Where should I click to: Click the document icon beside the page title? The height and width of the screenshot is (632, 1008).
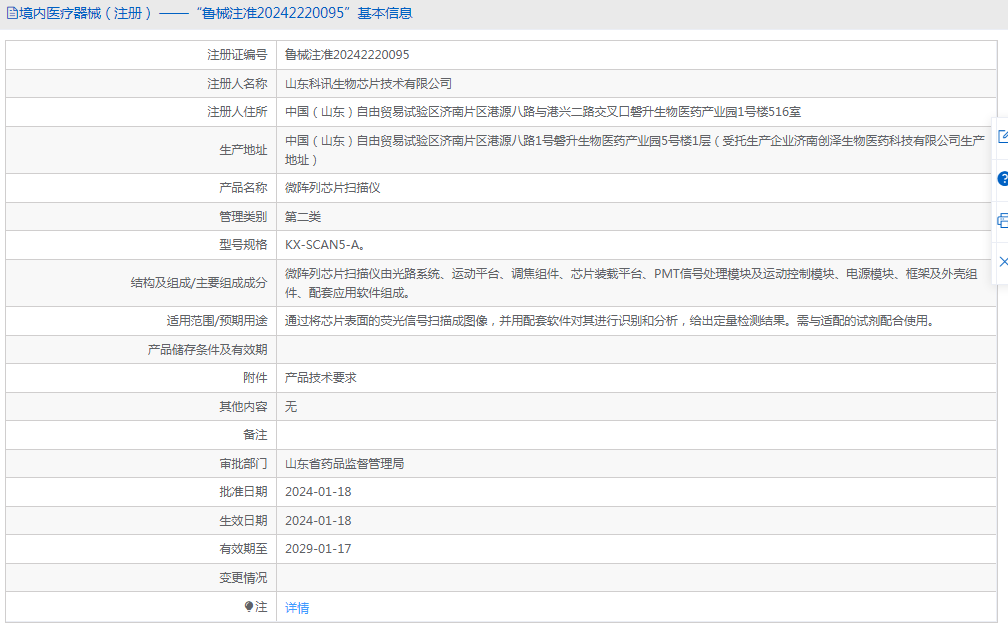(x=12, y=13)
